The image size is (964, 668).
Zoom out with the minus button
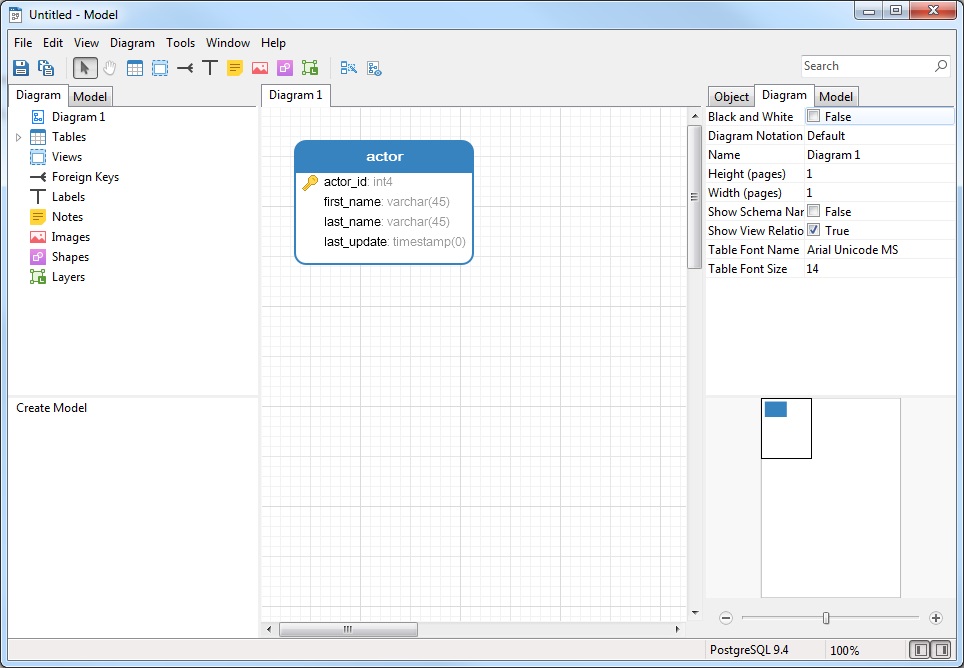tap(726, 618)
